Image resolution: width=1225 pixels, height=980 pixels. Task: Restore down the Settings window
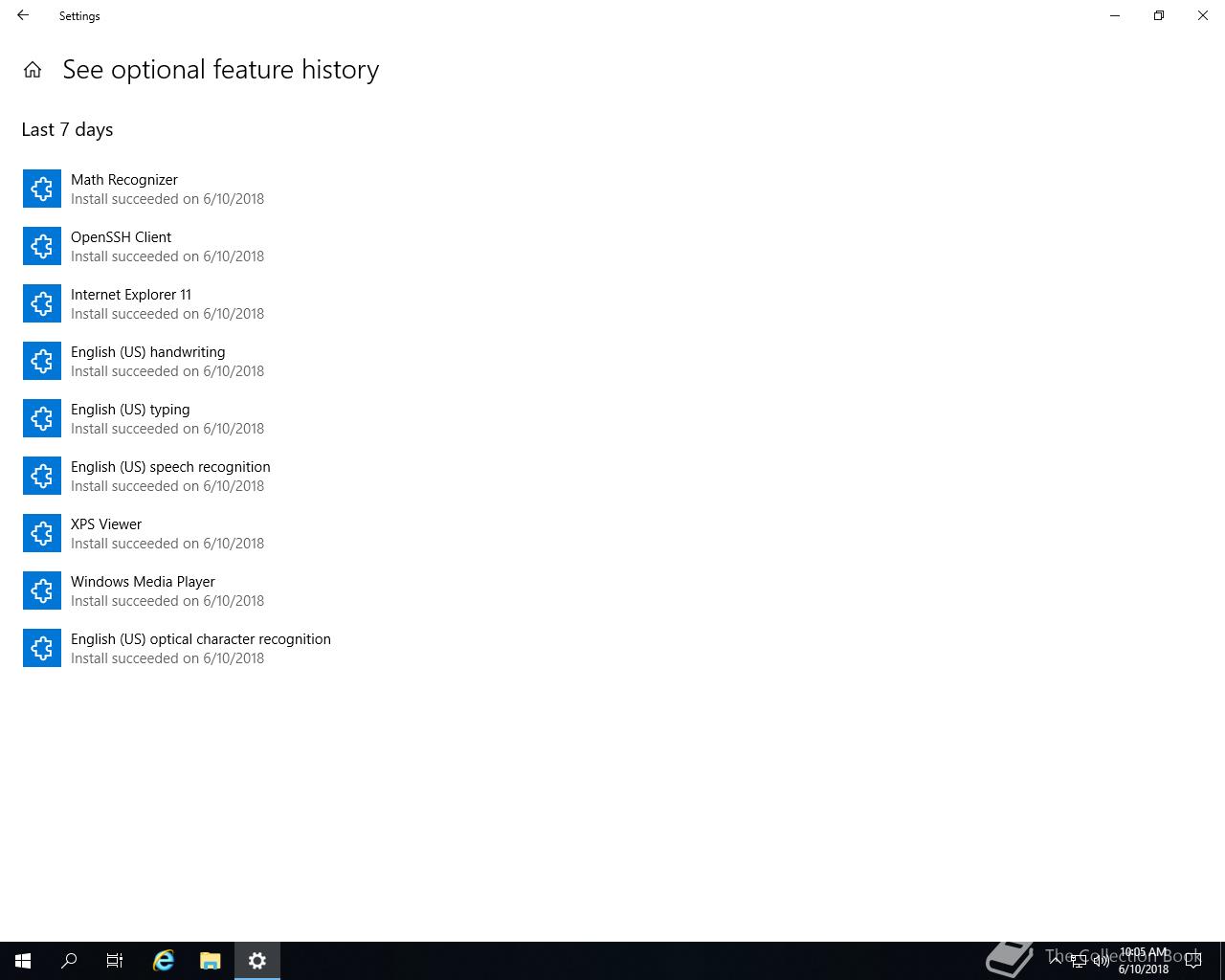click(x=1159, y=15)
